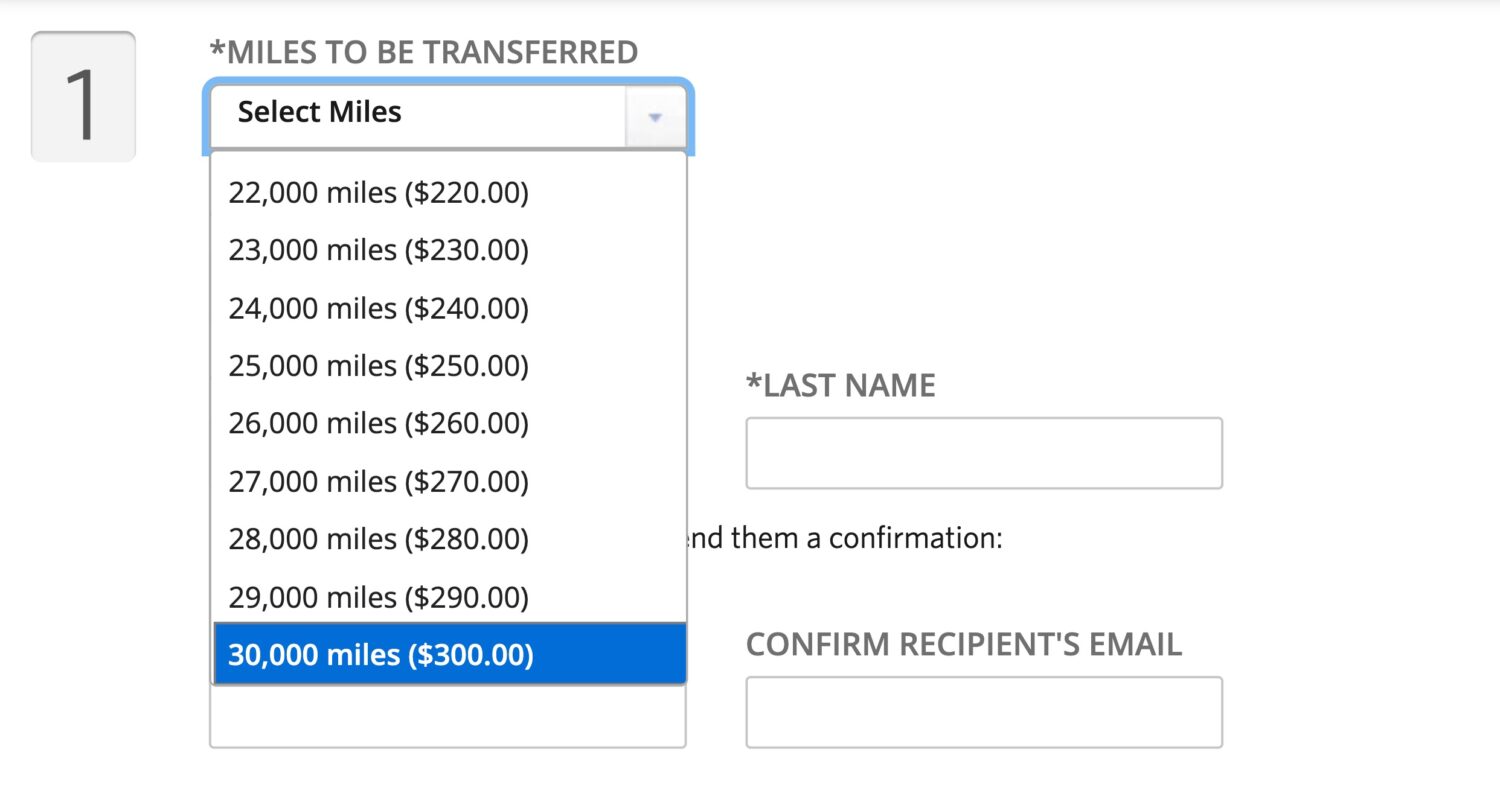Click inside the LAST NAME field

point(983,452)
